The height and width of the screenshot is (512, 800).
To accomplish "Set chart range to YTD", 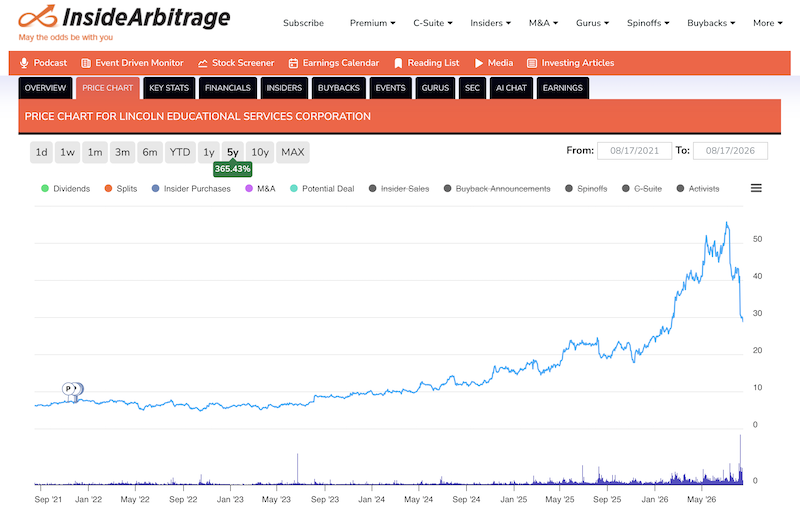I will [180, 152].
